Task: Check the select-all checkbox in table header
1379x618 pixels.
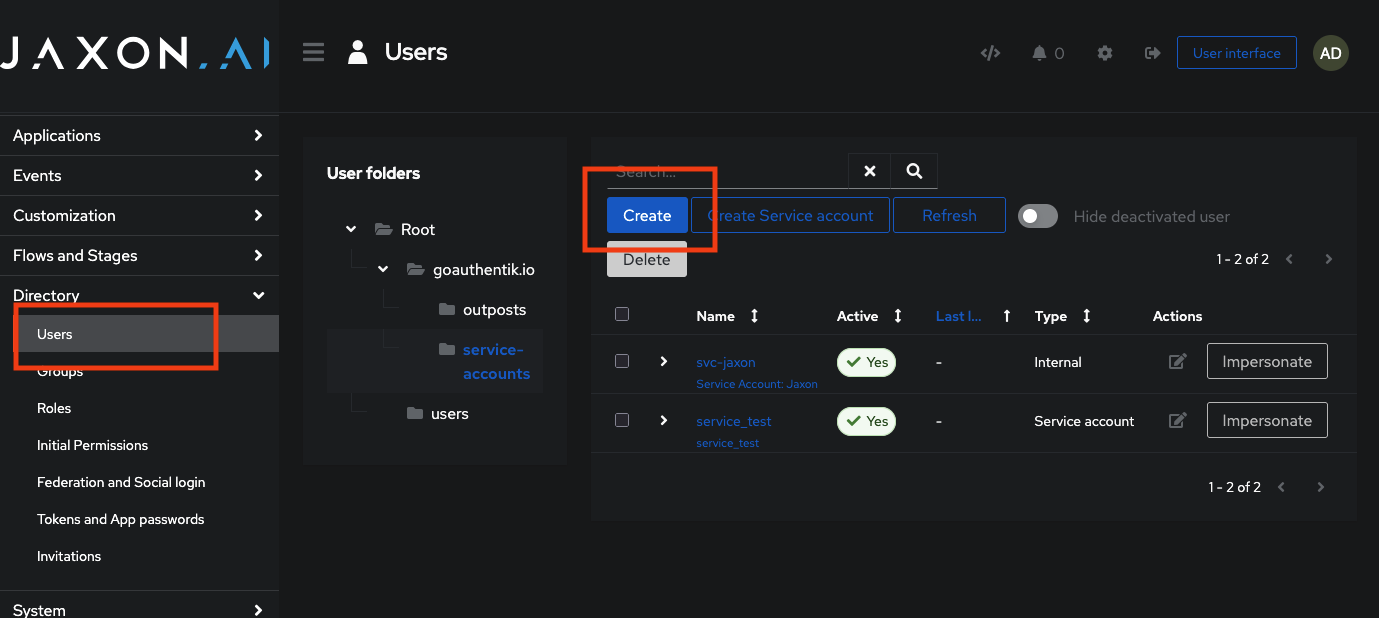Action: pos(621,313)
